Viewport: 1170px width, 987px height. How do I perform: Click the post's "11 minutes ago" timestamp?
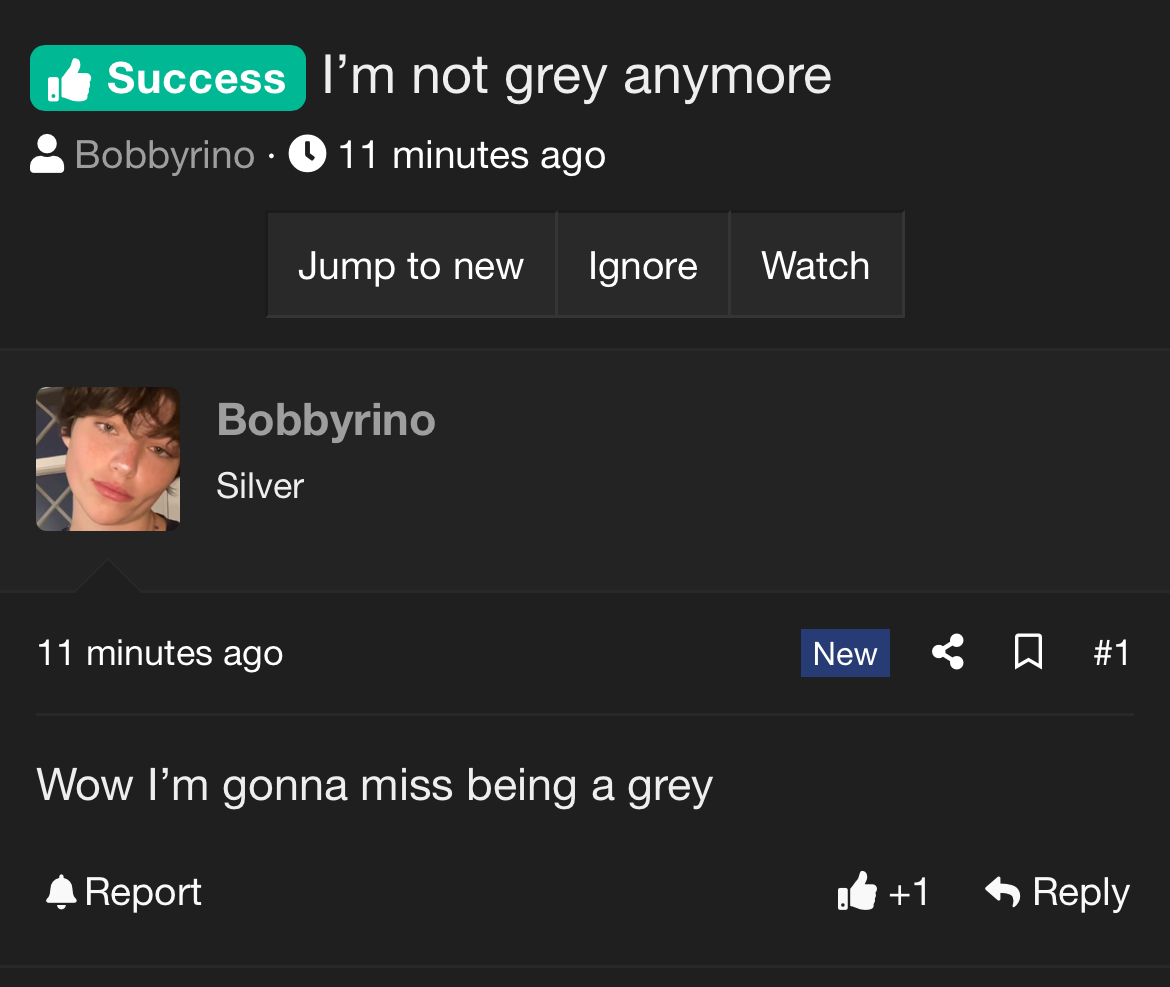(x=160, y=653)
